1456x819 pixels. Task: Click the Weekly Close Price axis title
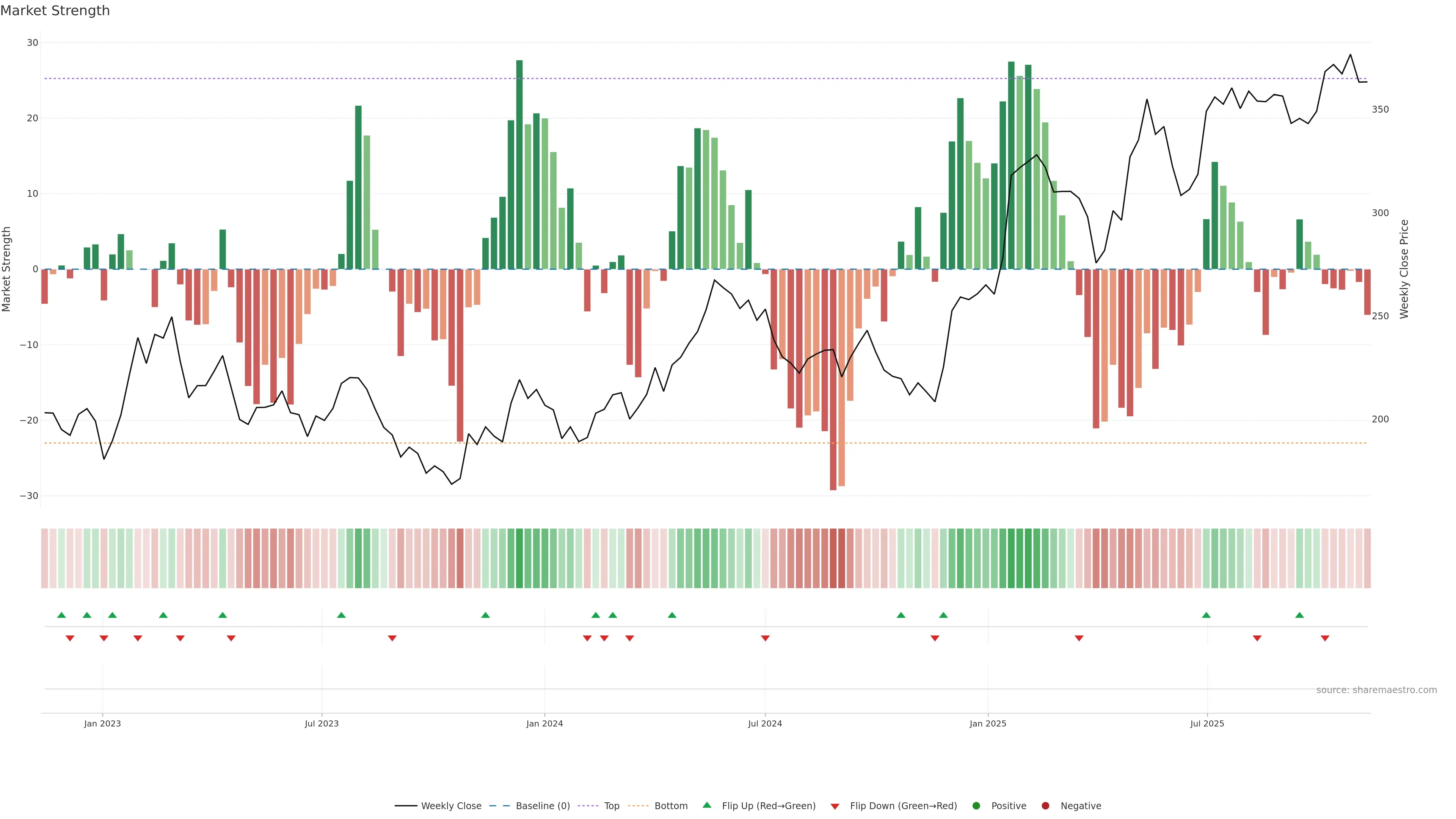(x=1404, y=269)
